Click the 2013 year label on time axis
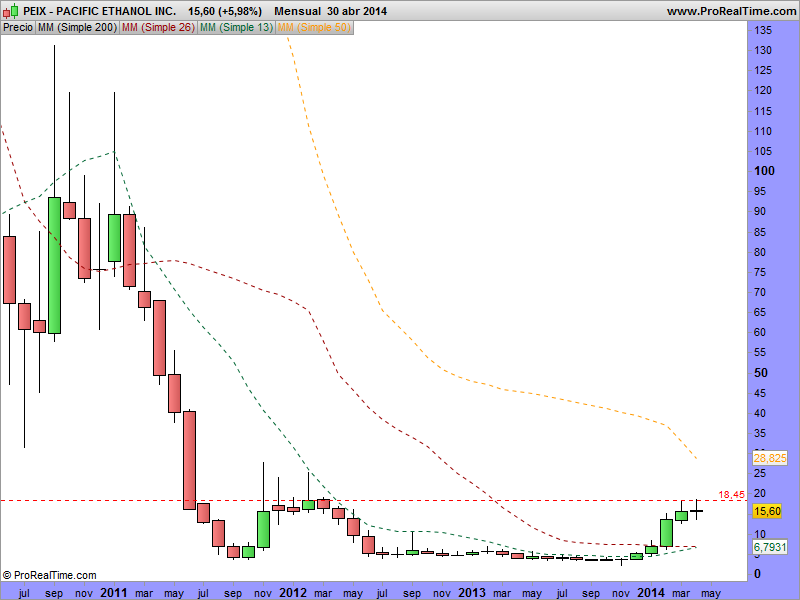The image size is (800, 600). (x=472, y=593)
